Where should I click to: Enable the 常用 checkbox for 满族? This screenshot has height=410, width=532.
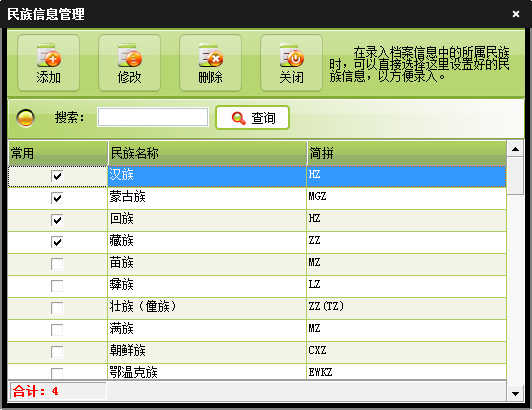point(57,330)
